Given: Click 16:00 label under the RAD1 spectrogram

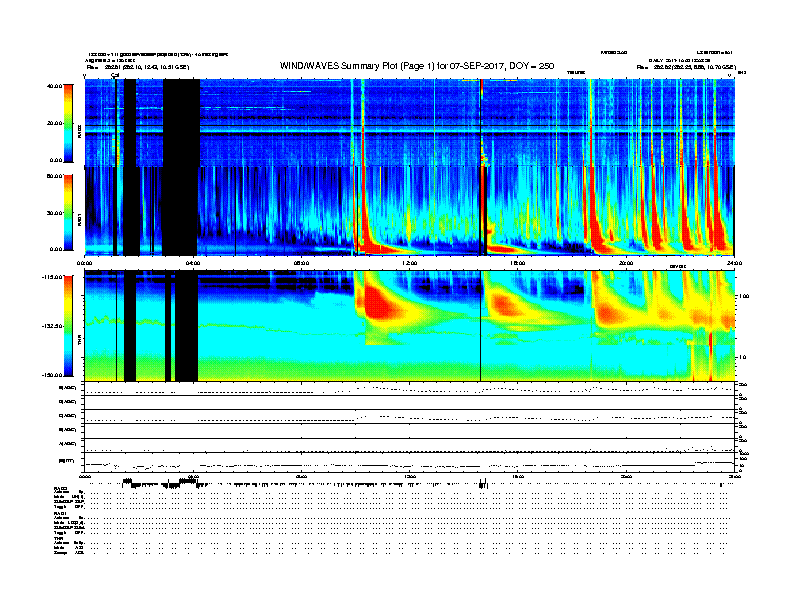Looking at the screenshot, I should tap(518, 263).
